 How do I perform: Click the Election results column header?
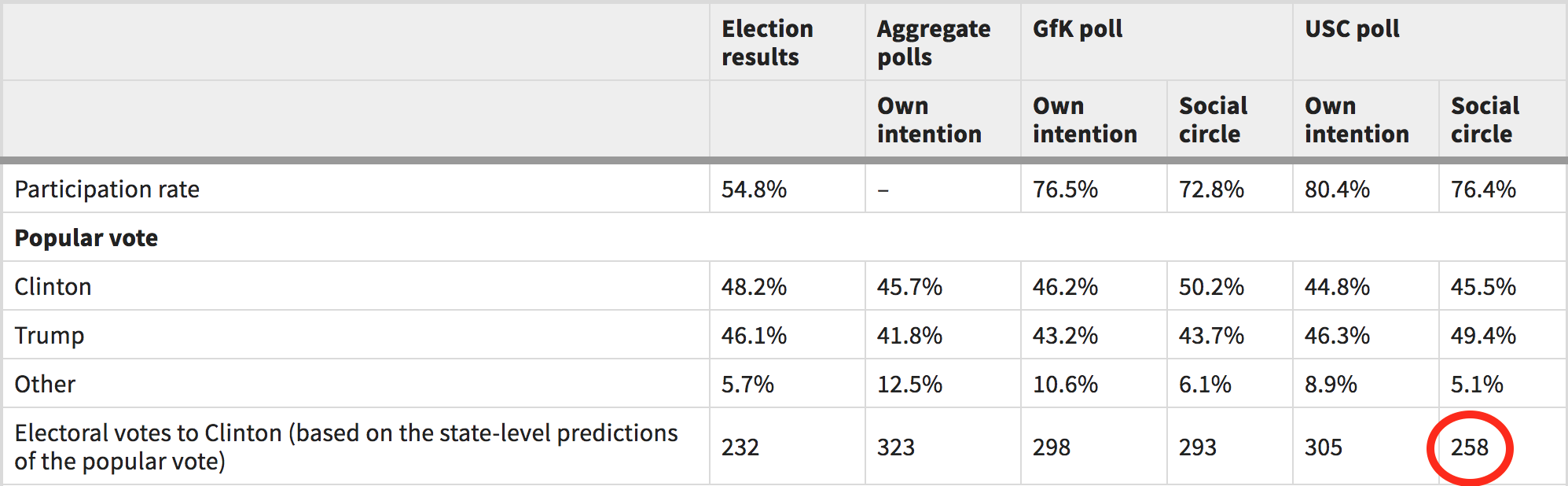[767, 42]
